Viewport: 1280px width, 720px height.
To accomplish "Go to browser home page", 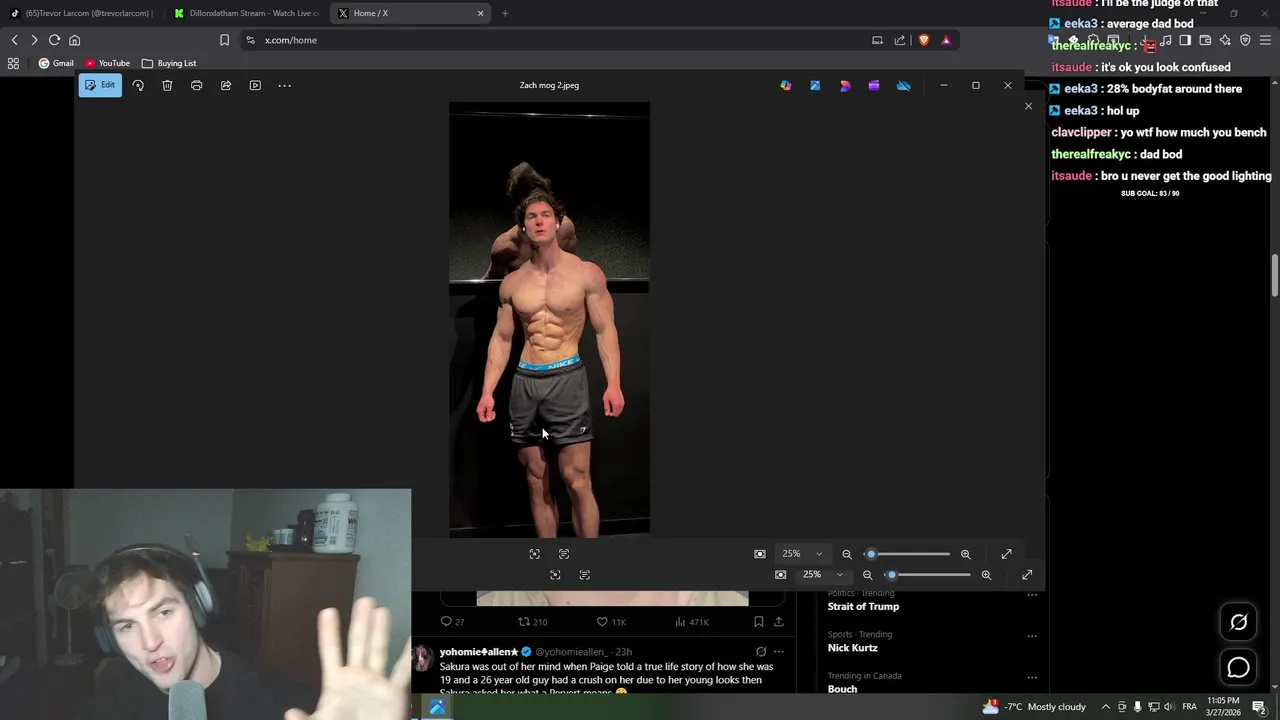I will (74, 40).
